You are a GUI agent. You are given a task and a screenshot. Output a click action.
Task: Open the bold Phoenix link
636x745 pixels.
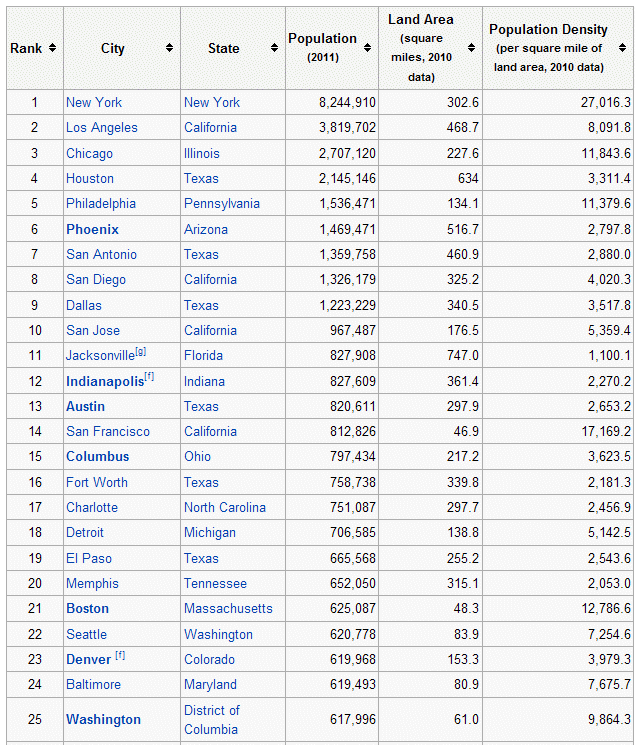[92, 229]
